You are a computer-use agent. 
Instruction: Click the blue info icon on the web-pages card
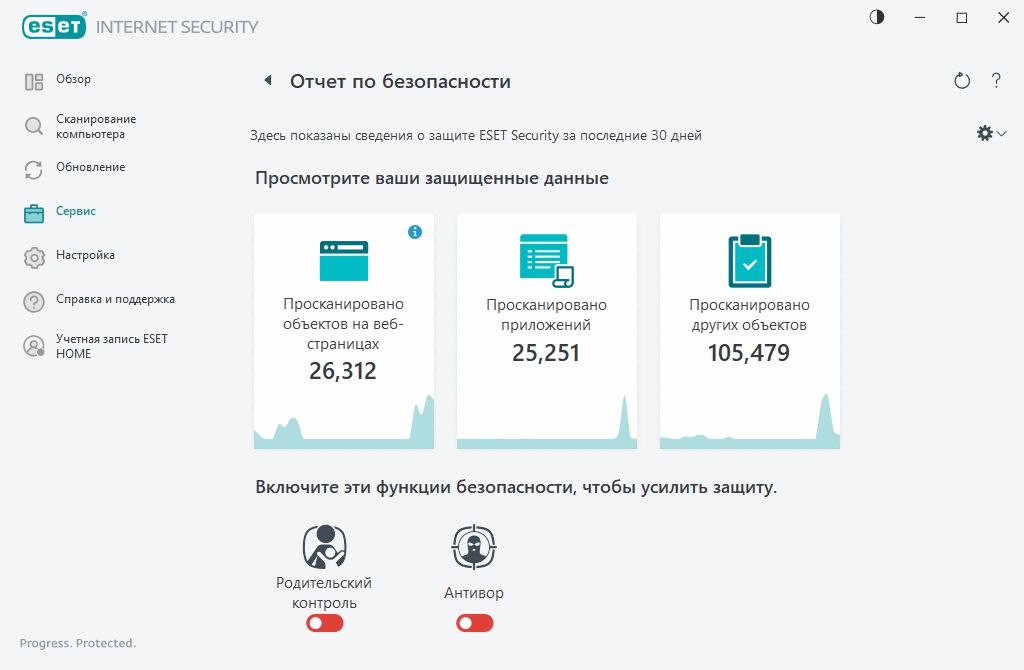[x=415, y=232]
